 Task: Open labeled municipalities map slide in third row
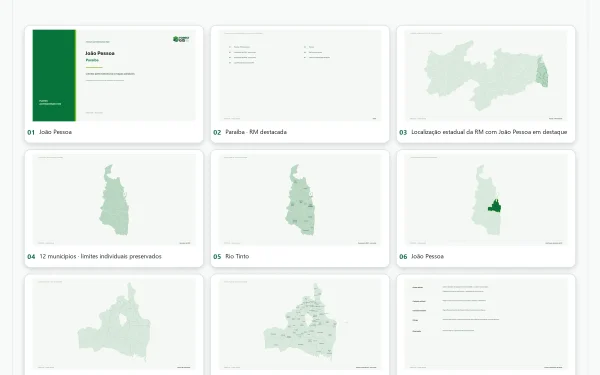(300, 324)
